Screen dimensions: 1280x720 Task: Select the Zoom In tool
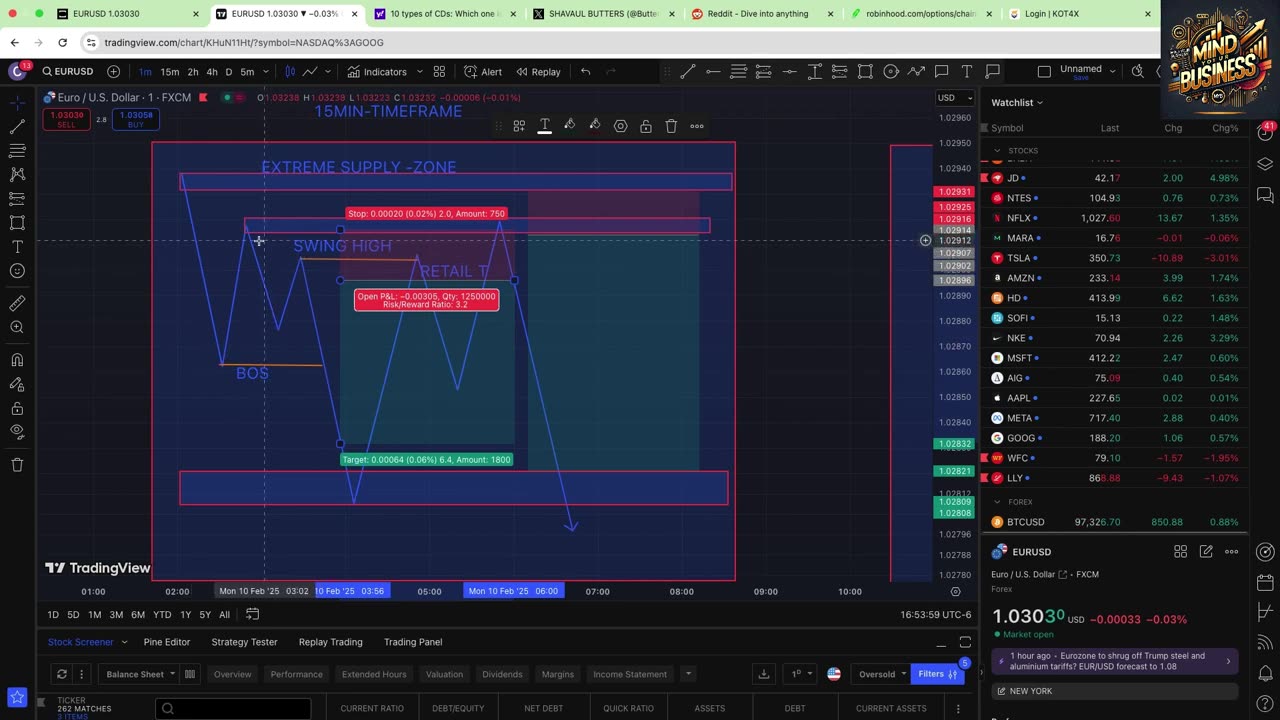tap(17, 327)
